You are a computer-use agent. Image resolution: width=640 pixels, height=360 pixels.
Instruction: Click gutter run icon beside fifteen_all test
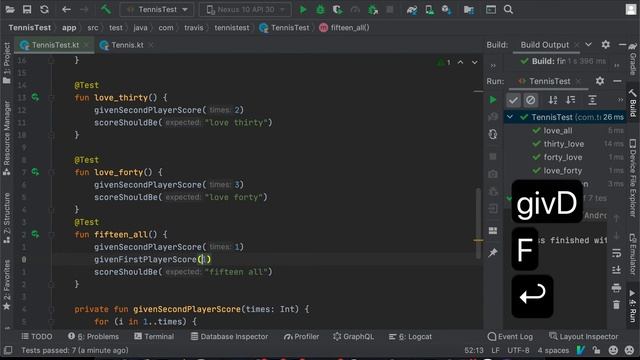36,235
